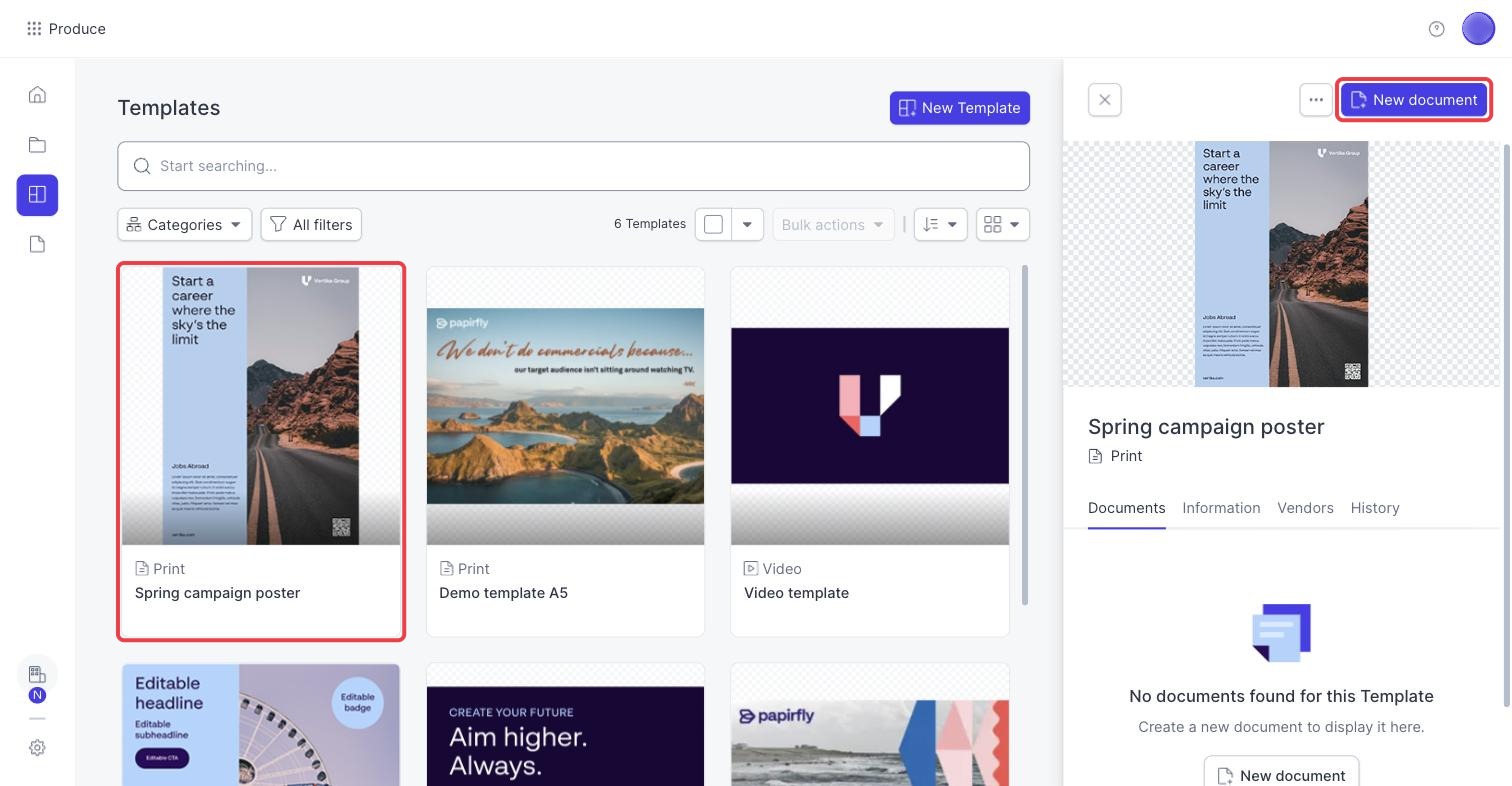1512x786 pixels.
Task: Switch to the Documents tab
Action: pyautogui.click(x=1126, y=508)
